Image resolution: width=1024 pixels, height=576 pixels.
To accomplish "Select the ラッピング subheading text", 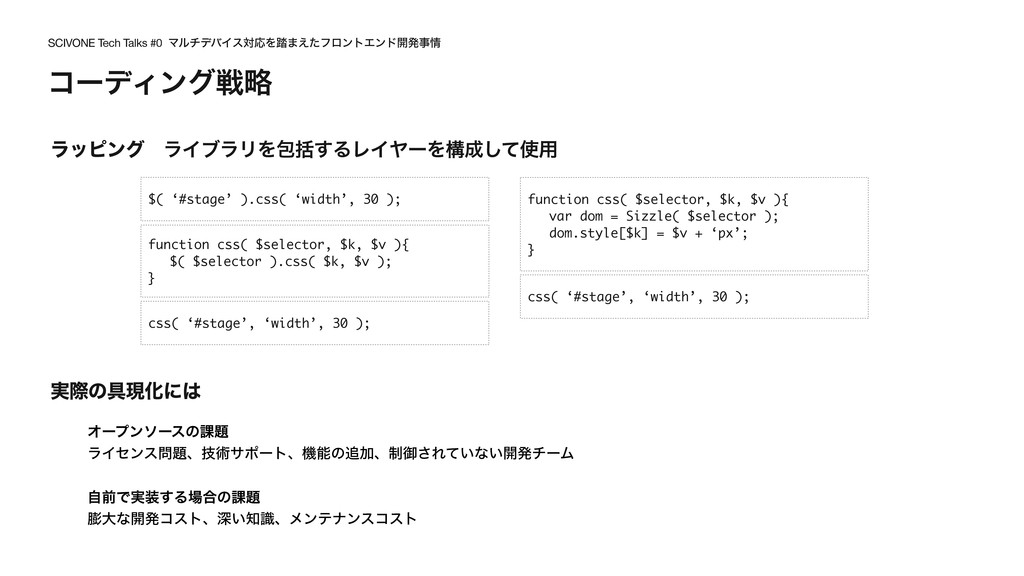I will coord(97,149).
